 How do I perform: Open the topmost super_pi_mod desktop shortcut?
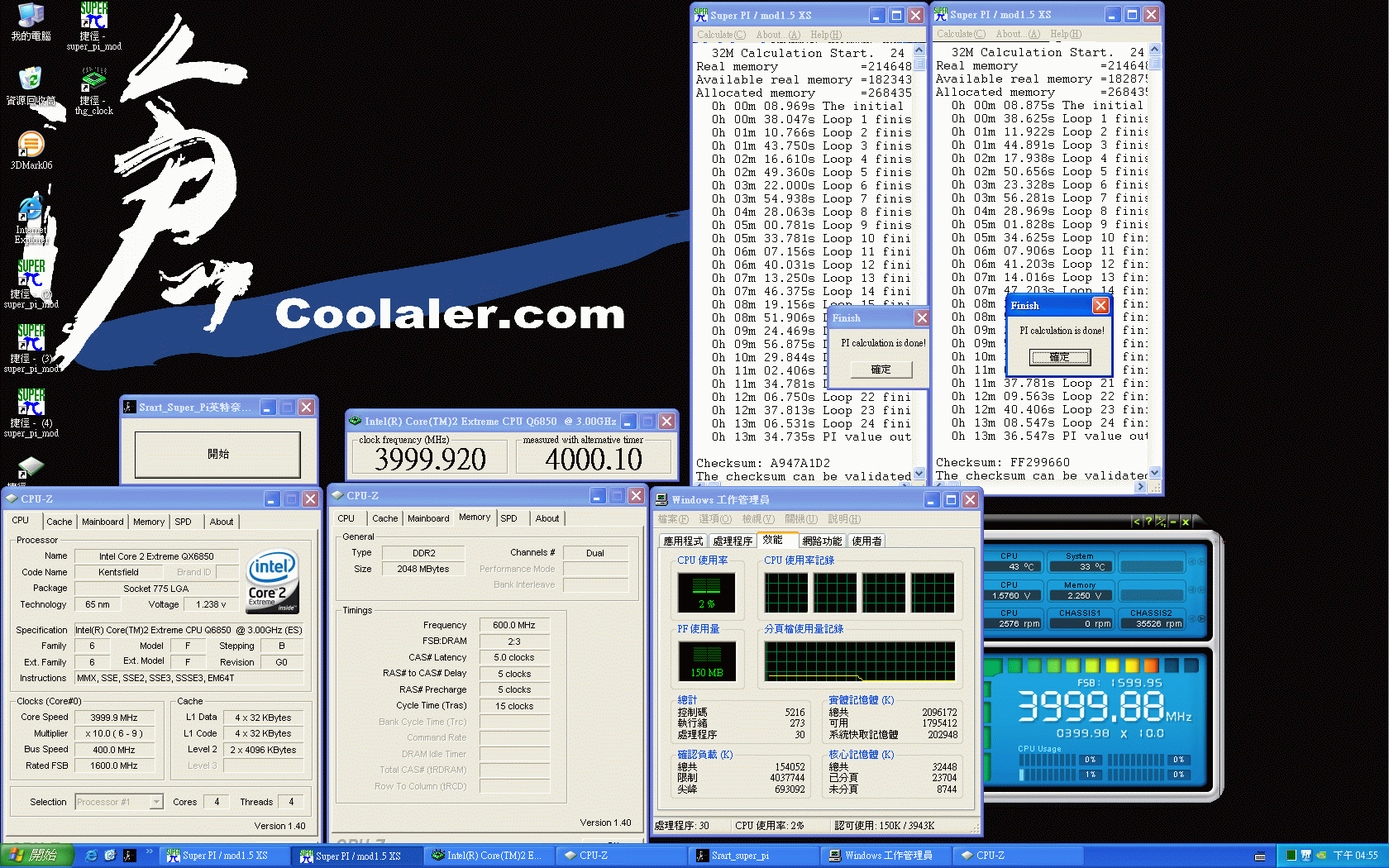pos(94,26)
